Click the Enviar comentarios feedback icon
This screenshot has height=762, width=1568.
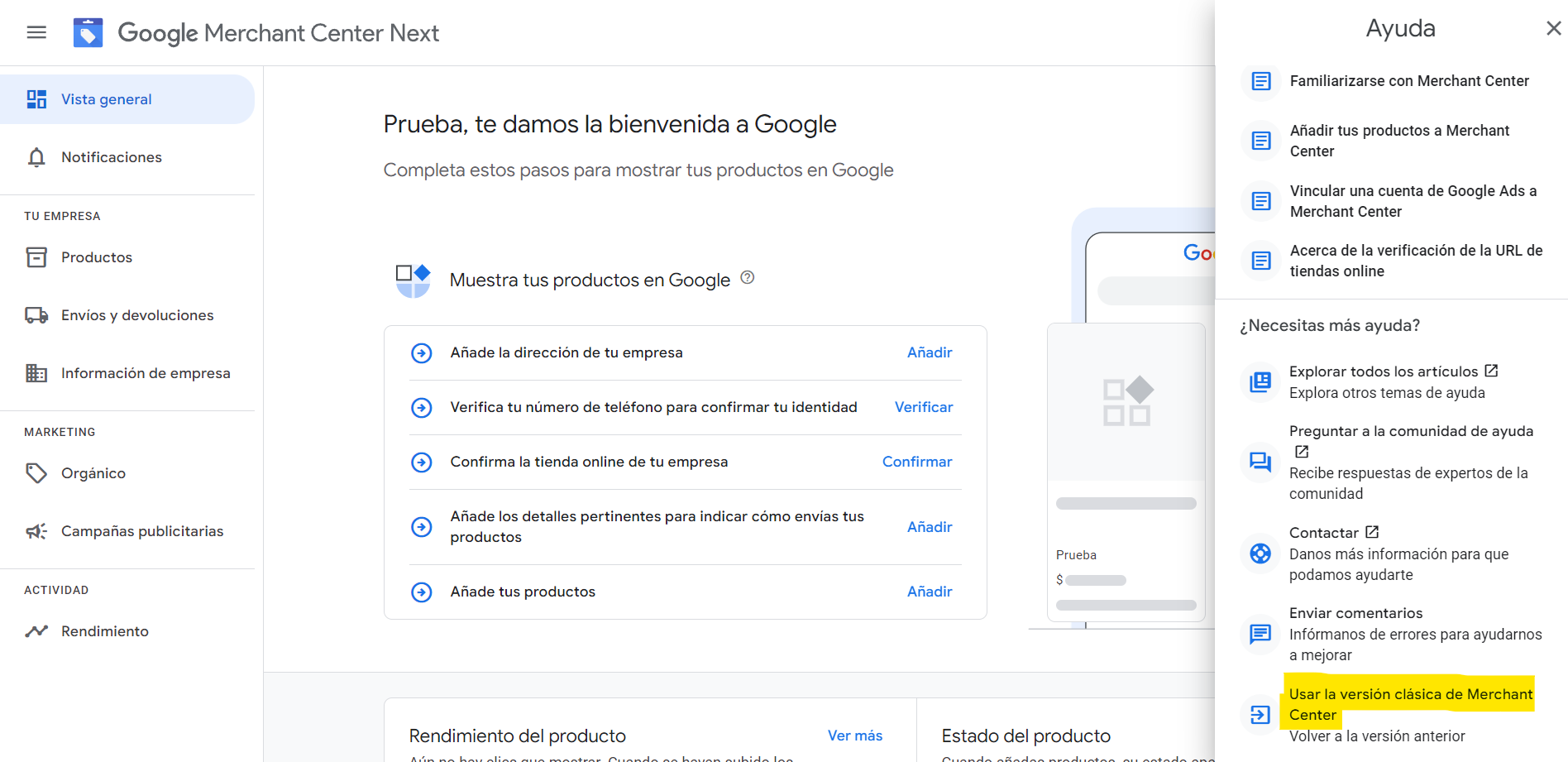click(x=1260, y=634)
